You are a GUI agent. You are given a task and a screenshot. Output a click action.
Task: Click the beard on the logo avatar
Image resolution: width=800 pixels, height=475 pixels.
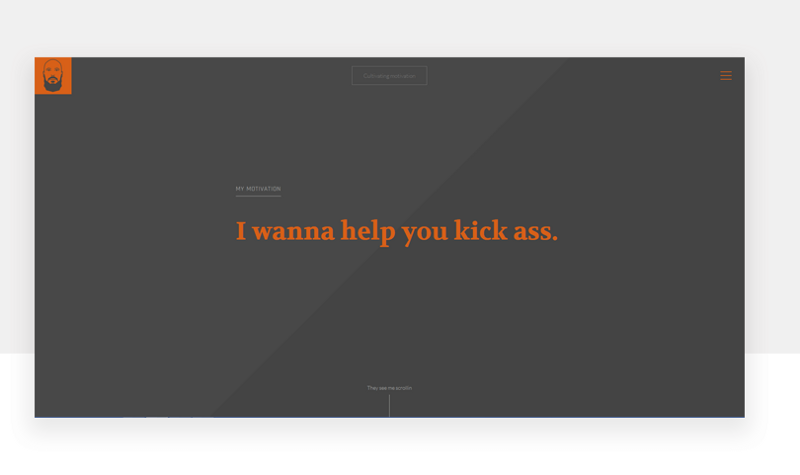click(x=53, y=85)
